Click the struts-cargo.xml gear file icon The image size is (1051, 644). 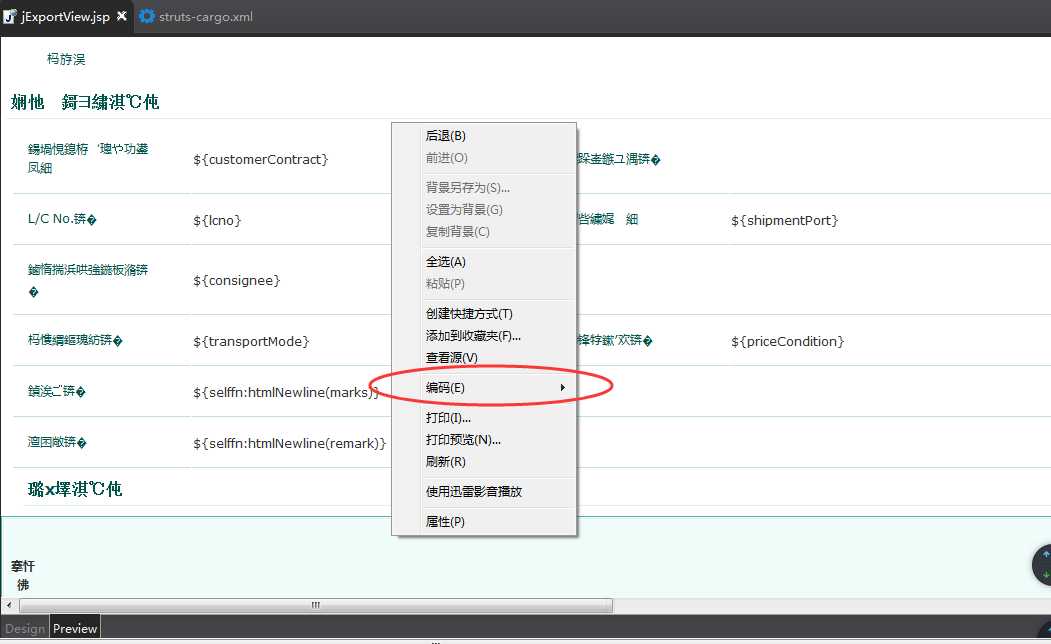[x=147, y=16]
